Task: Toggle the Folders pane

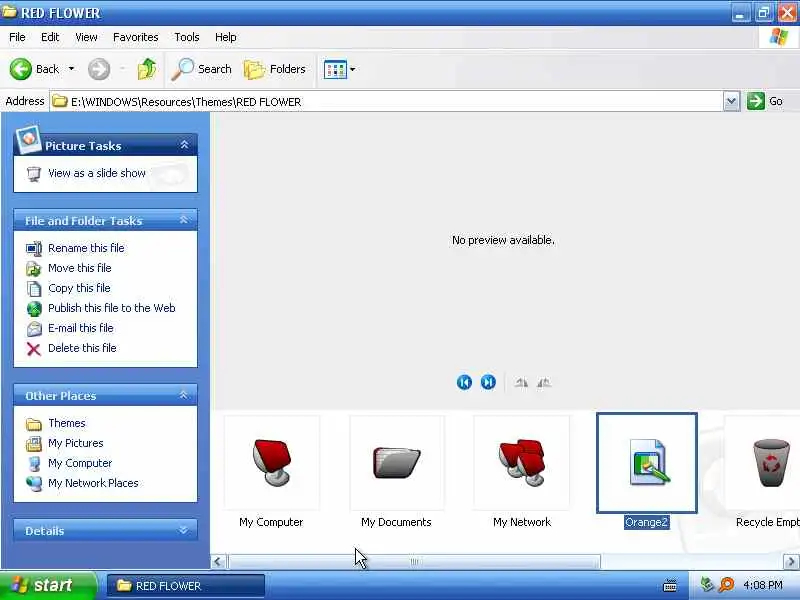Action: point(274,69)
